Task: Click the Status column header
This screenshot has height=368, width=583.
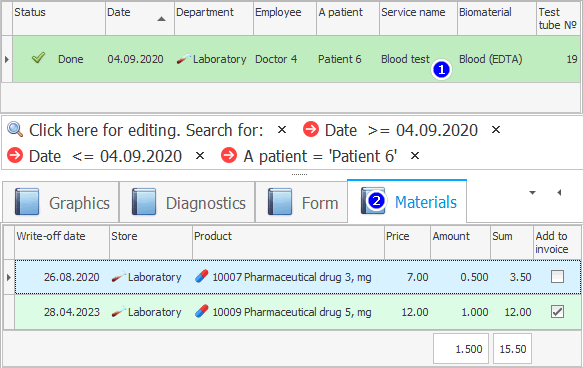Action: tap(59, 18)
